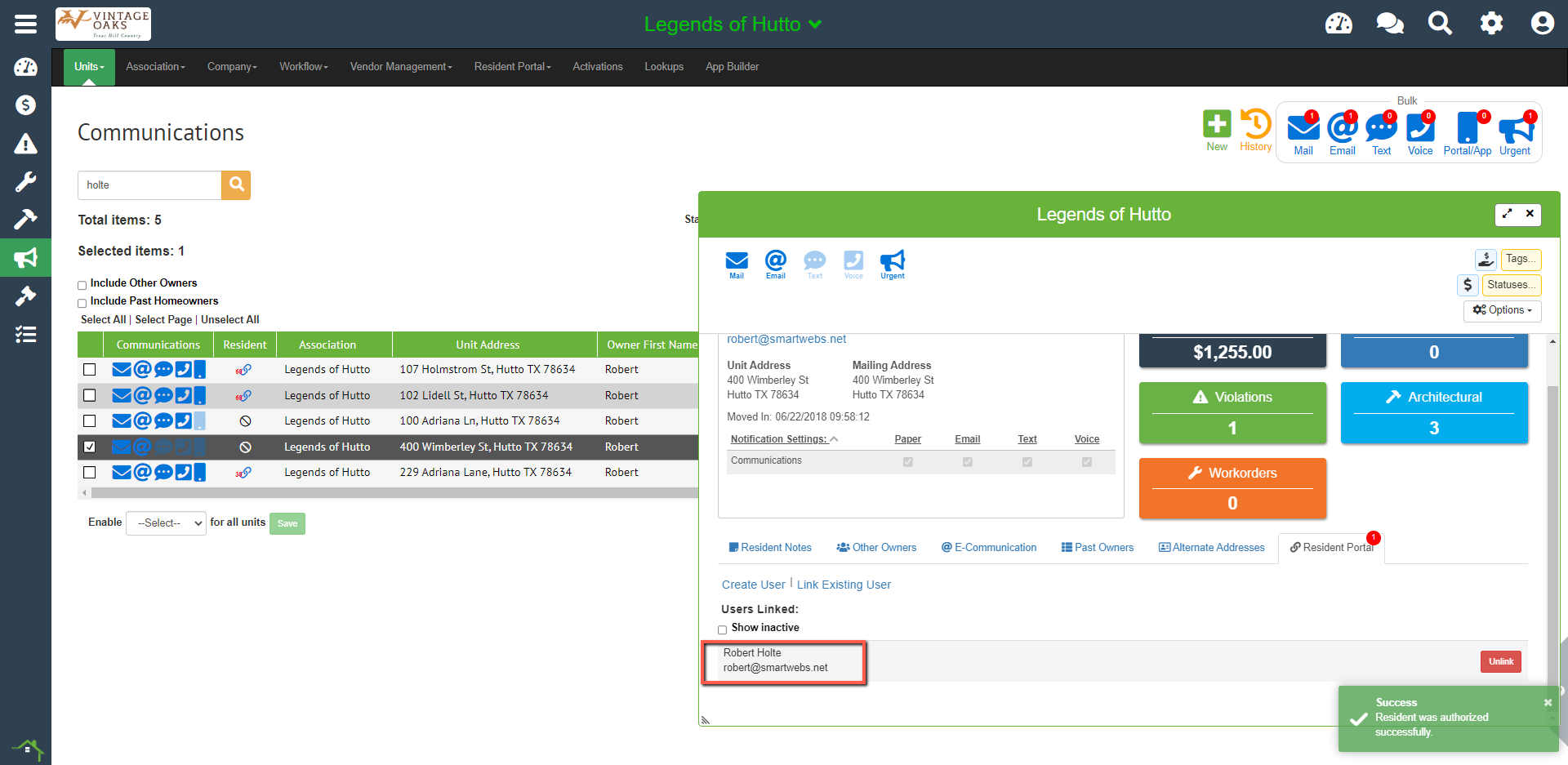
Task: Open the Workflow menu dropdown
Action: [x=304, y=67]
